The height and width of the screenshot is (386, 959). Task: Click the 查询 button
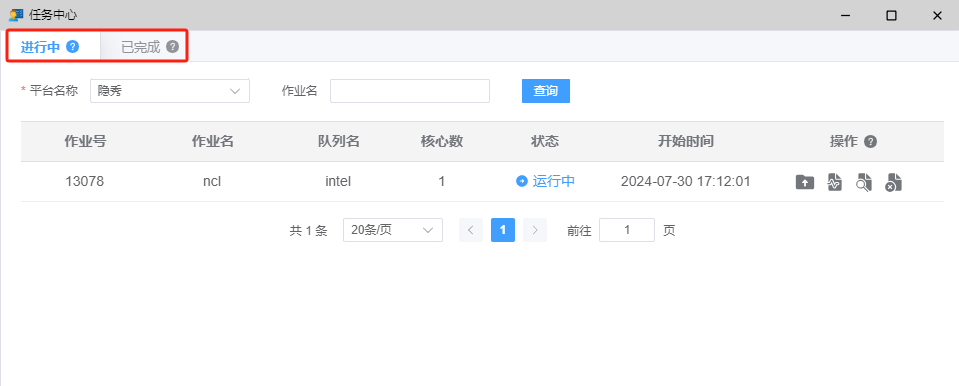coord(546,91)
